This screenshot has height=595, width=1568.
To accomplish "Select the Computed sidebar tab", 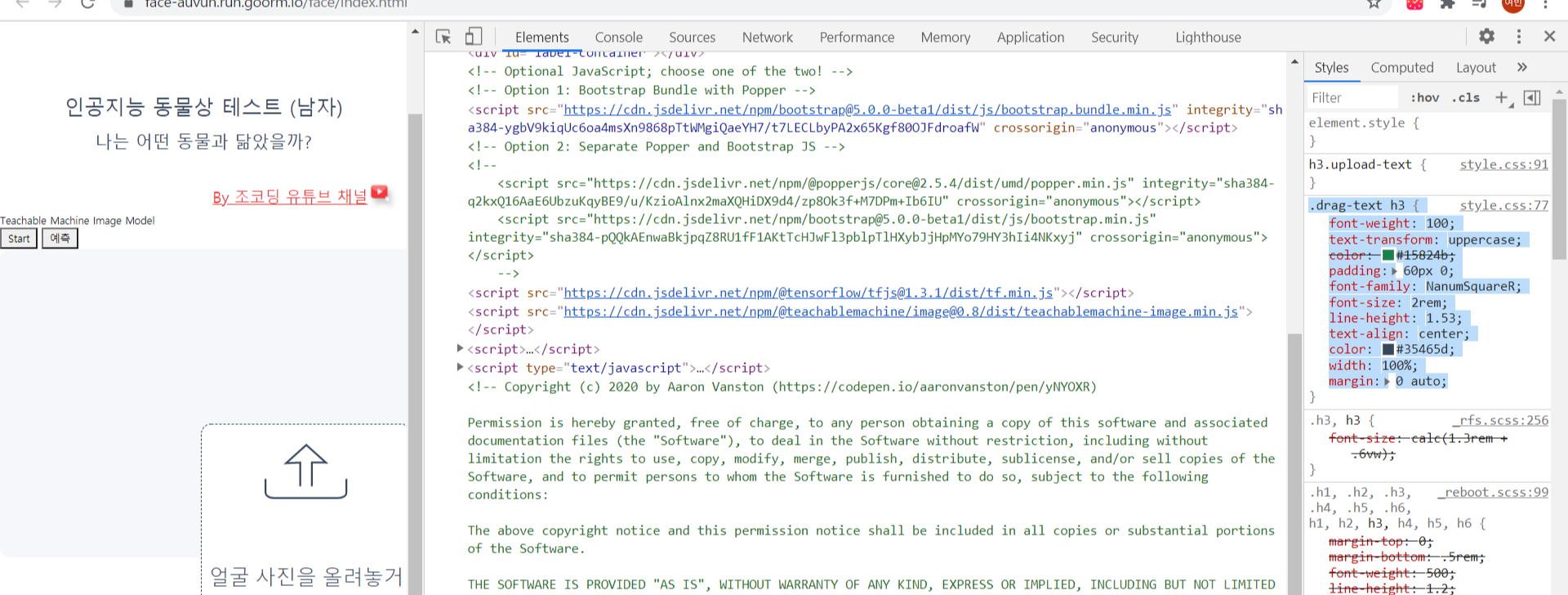I will [x=1401, y=68].
